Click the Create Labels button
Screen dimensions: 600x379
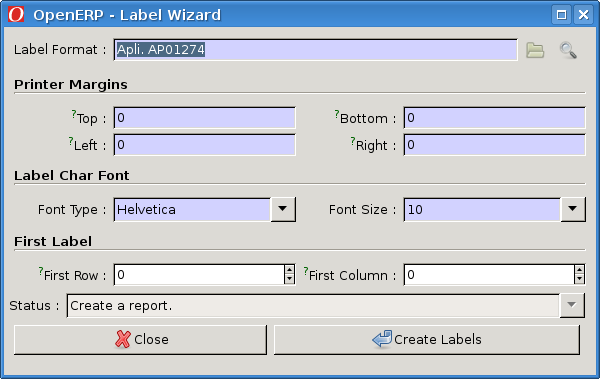427,340
